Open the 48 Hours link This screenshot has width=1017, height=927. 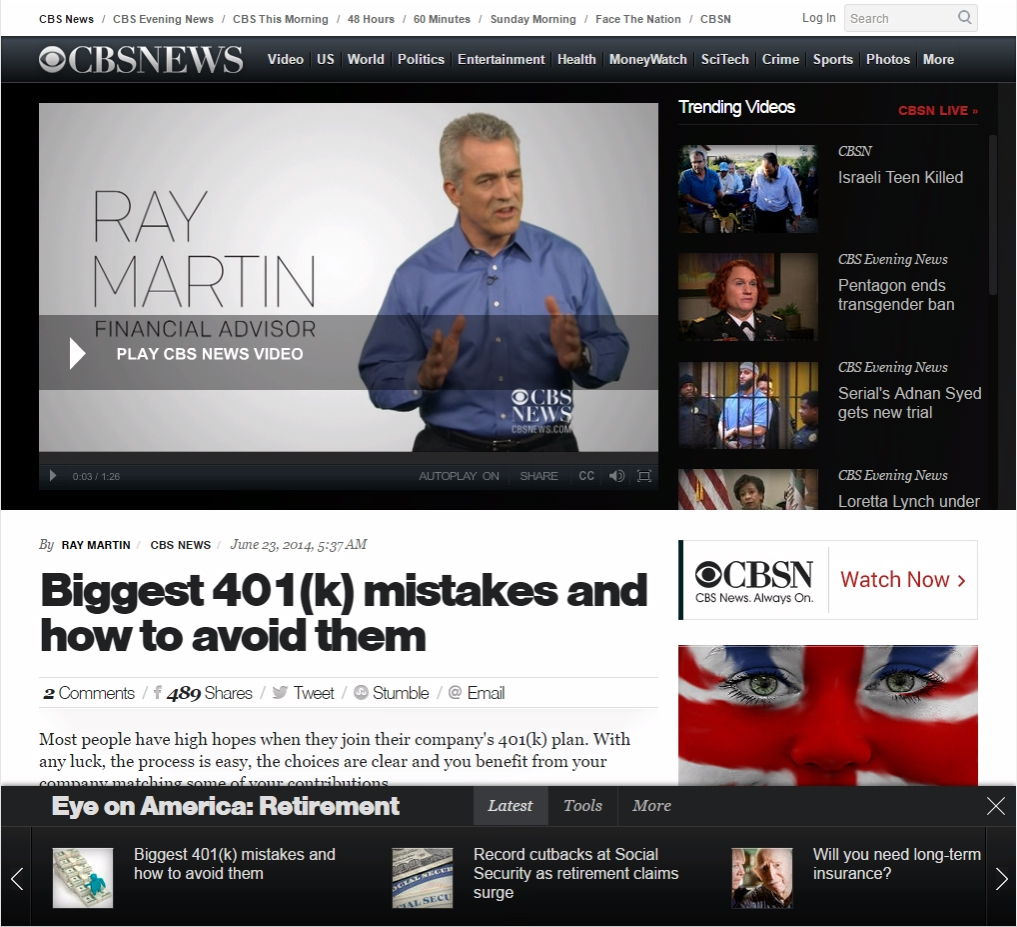click(370, 19)
